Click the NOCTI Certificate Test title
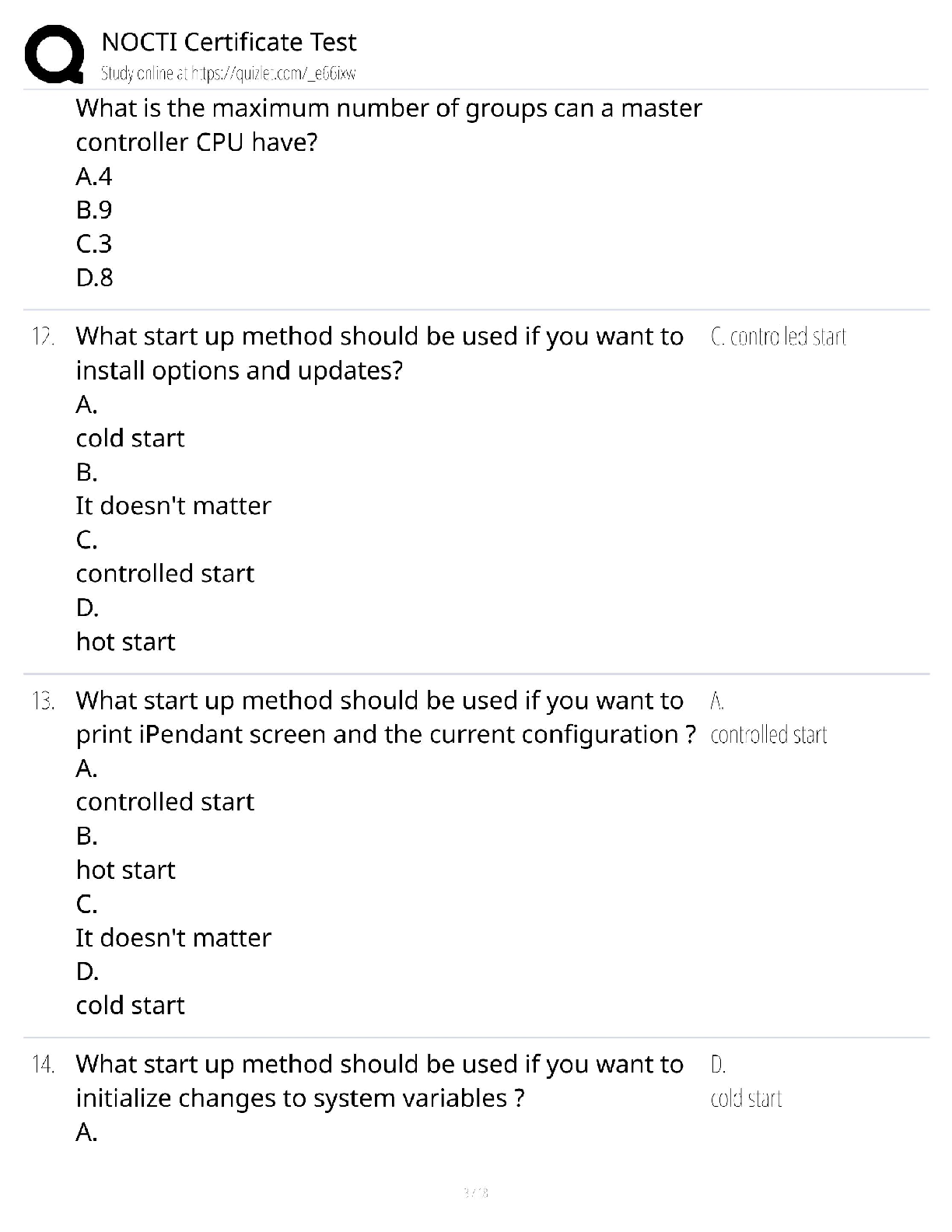 [229, 41]
